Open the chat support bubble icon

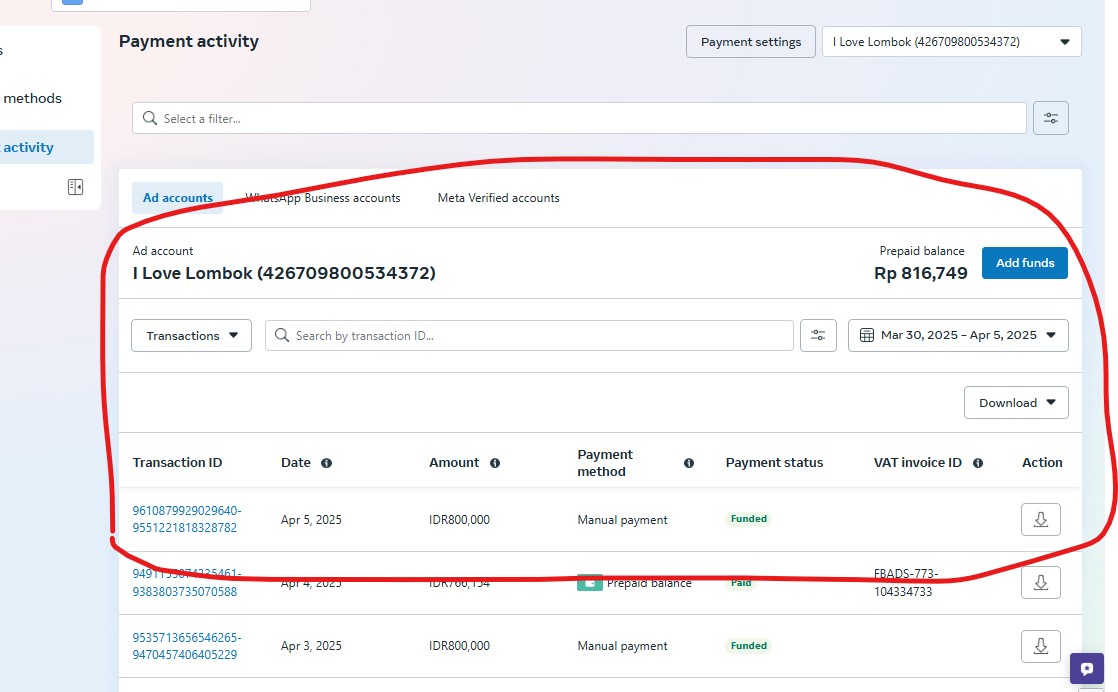point(1086,669)
